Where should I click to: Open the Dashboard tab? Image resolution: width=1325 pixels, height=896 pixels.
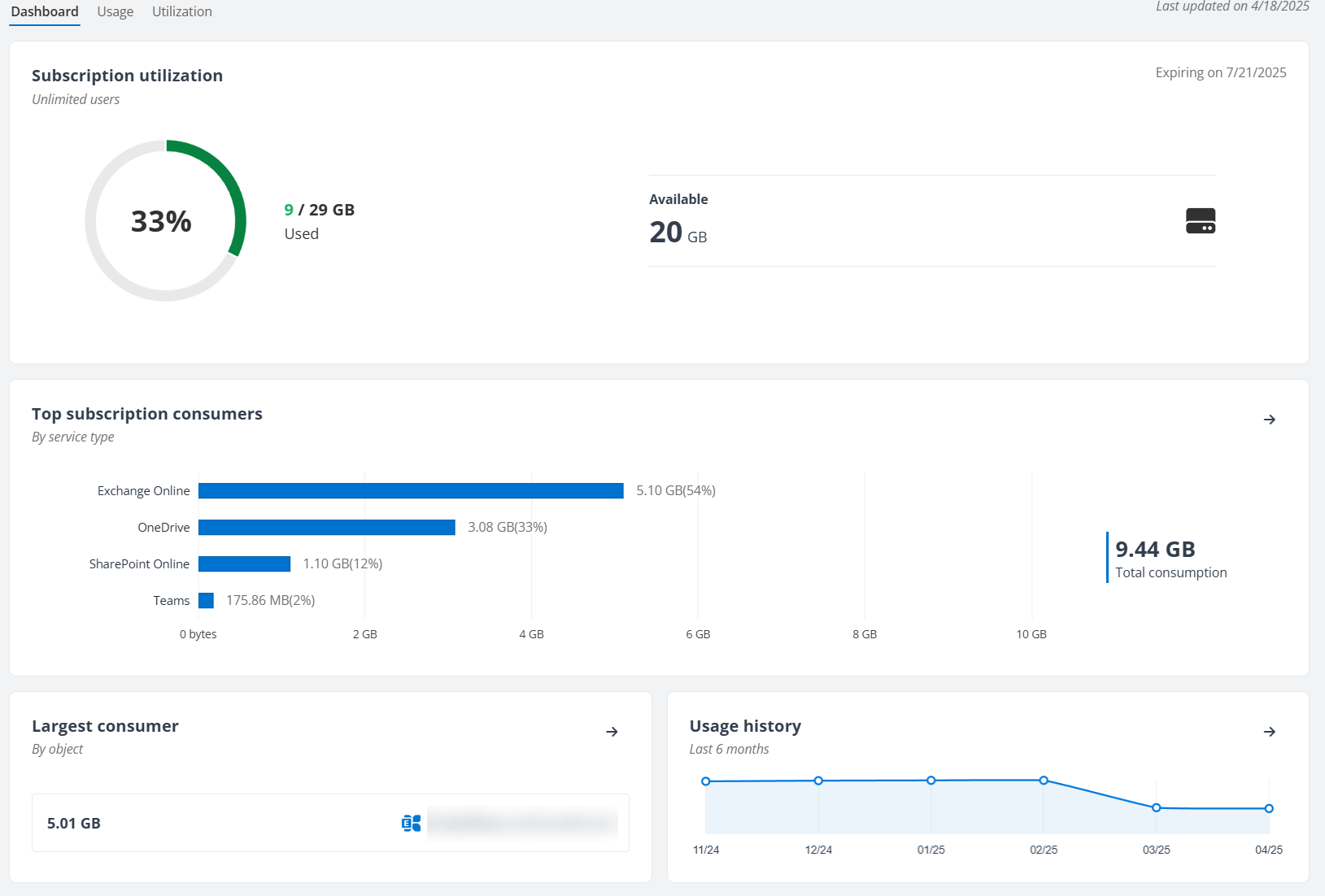coord(45,11)
